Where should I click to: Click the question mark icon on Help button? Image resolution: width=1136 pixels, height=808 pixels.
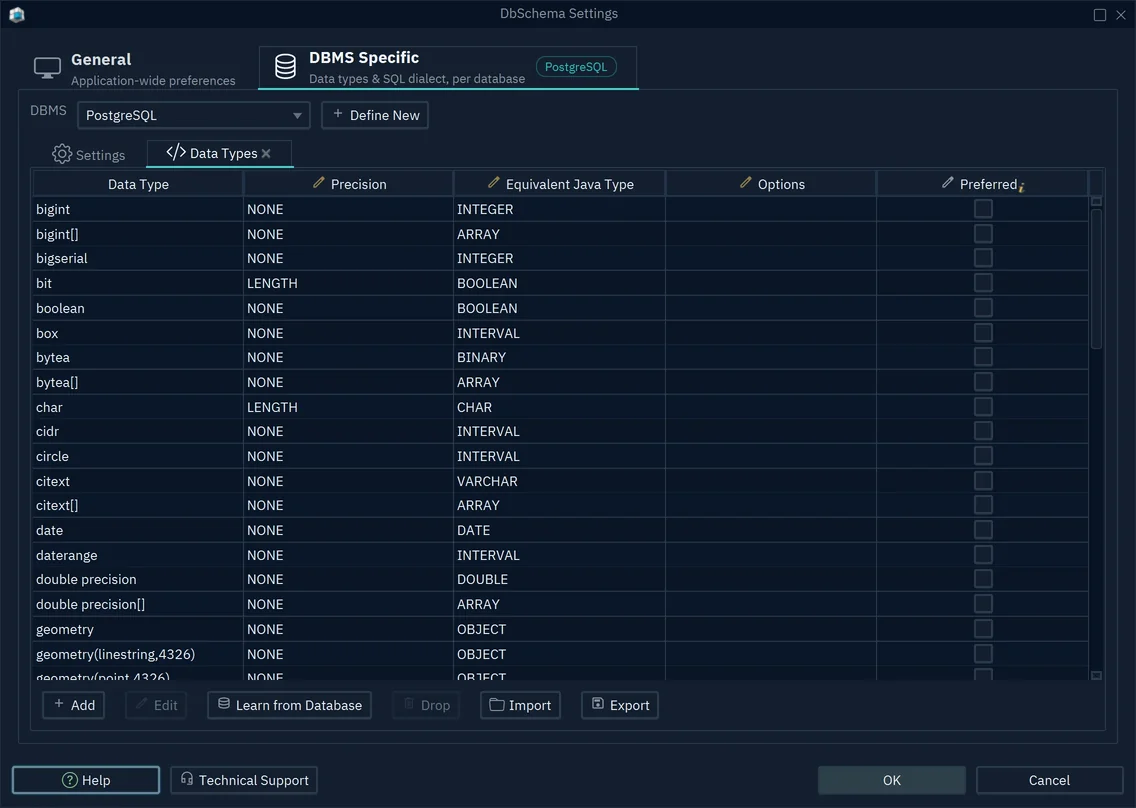point(70,780)
